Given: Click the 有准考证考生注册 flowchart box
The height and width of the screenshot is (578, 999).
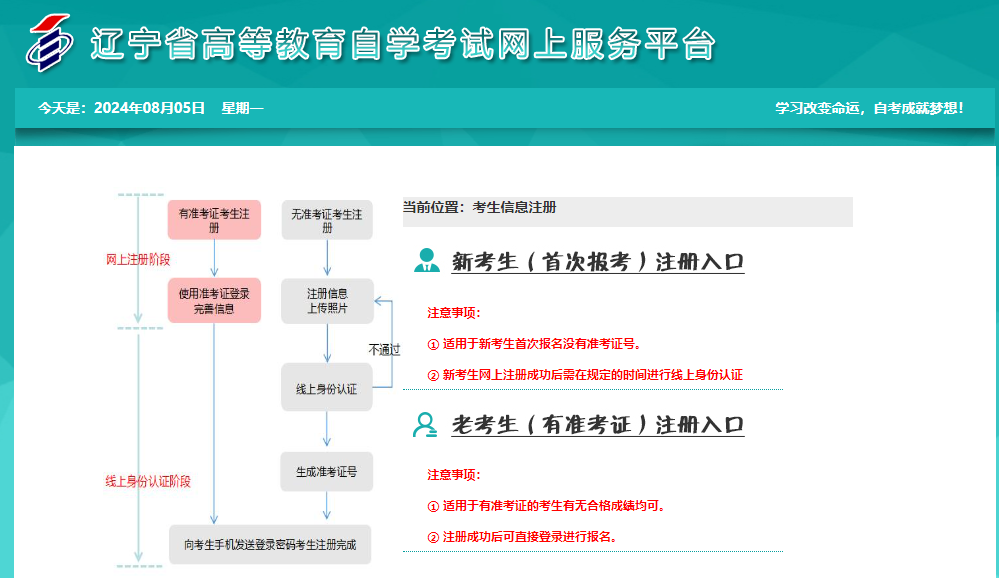Looking at the screenshot, I should (214, 220).
